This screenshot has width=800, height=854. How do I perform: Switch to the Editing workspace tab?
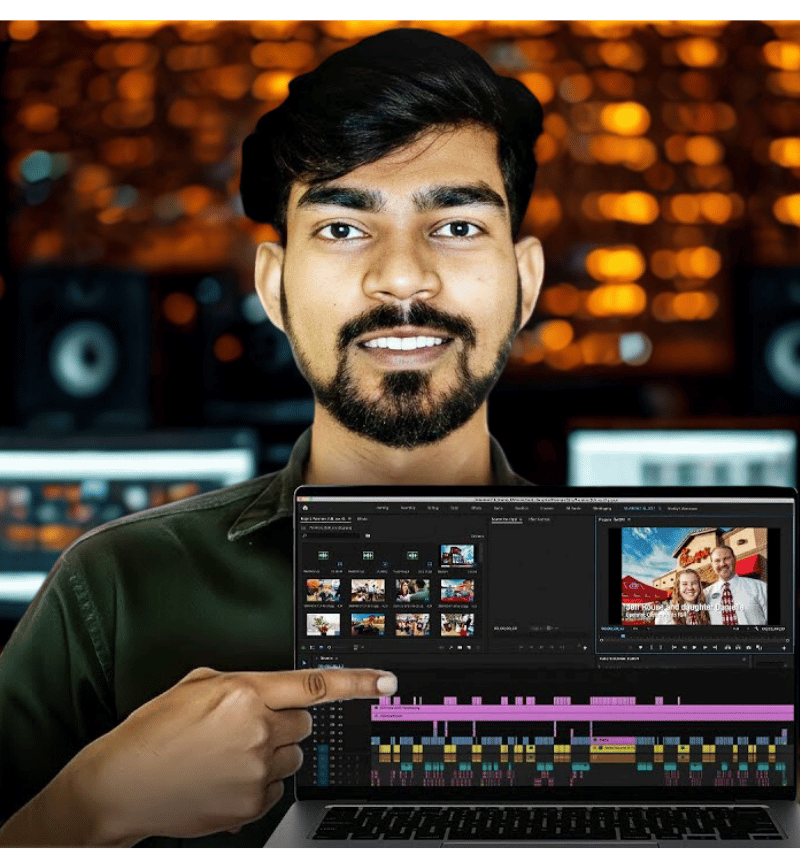433,508
